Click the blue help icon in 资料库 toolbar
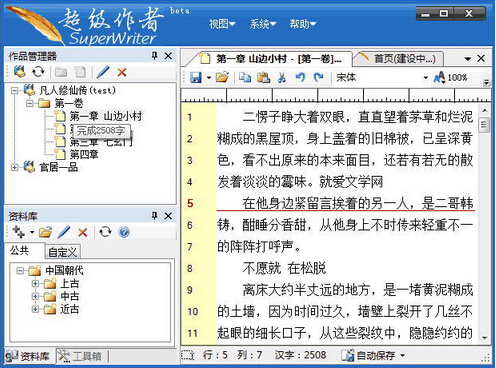The height and width of the screenshot is (368, 496). pyautogui.click(x=124, y=232)
